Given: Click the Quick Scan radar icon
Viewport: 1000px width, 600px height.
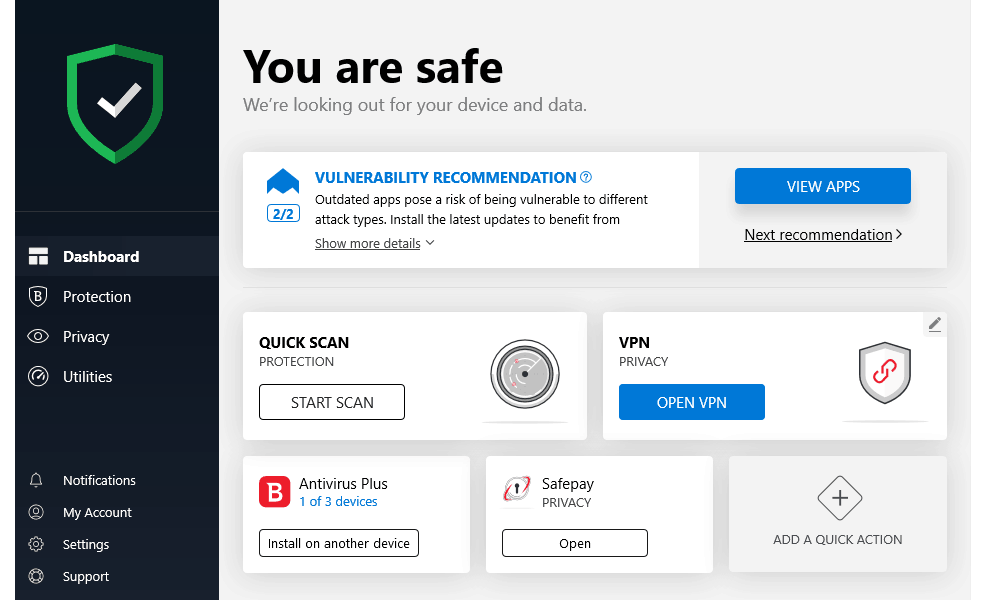Looking at the screenshot, I should click(525, 374).
